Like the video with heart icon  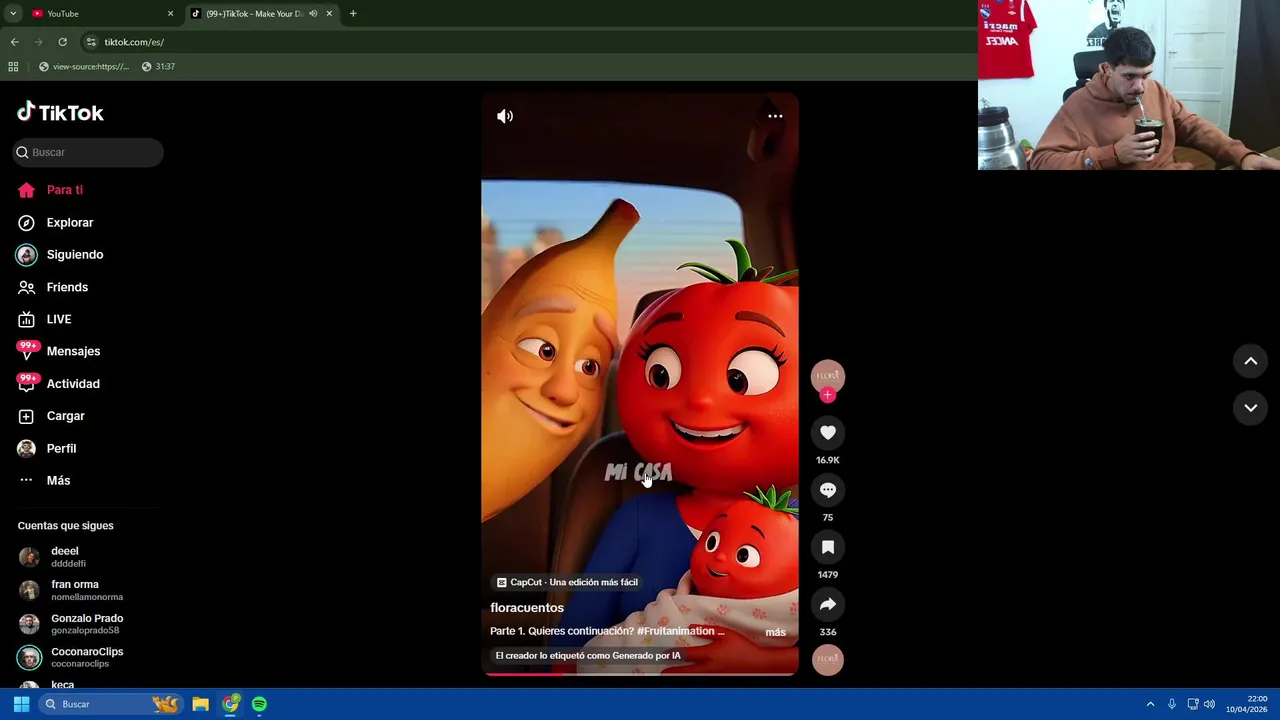[828, 433]
